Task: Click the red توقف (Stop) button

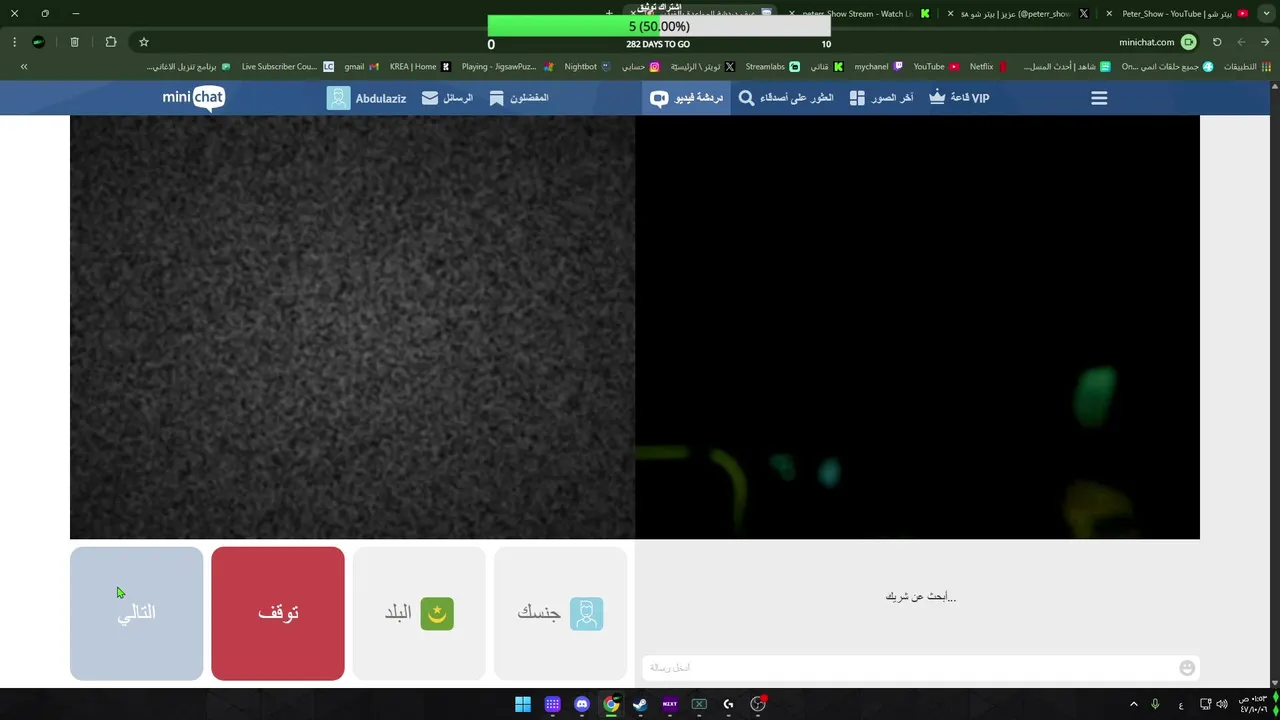Action: pos(278,613)
